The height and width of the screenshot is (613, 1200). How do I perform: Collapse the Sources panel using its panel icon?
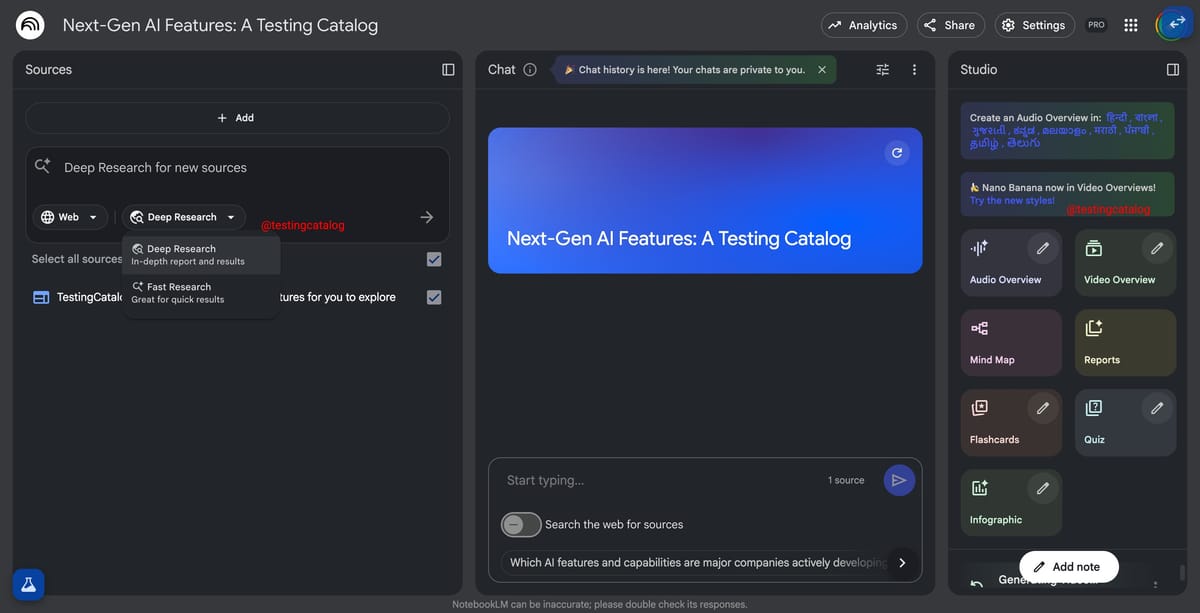click(447, 68)
